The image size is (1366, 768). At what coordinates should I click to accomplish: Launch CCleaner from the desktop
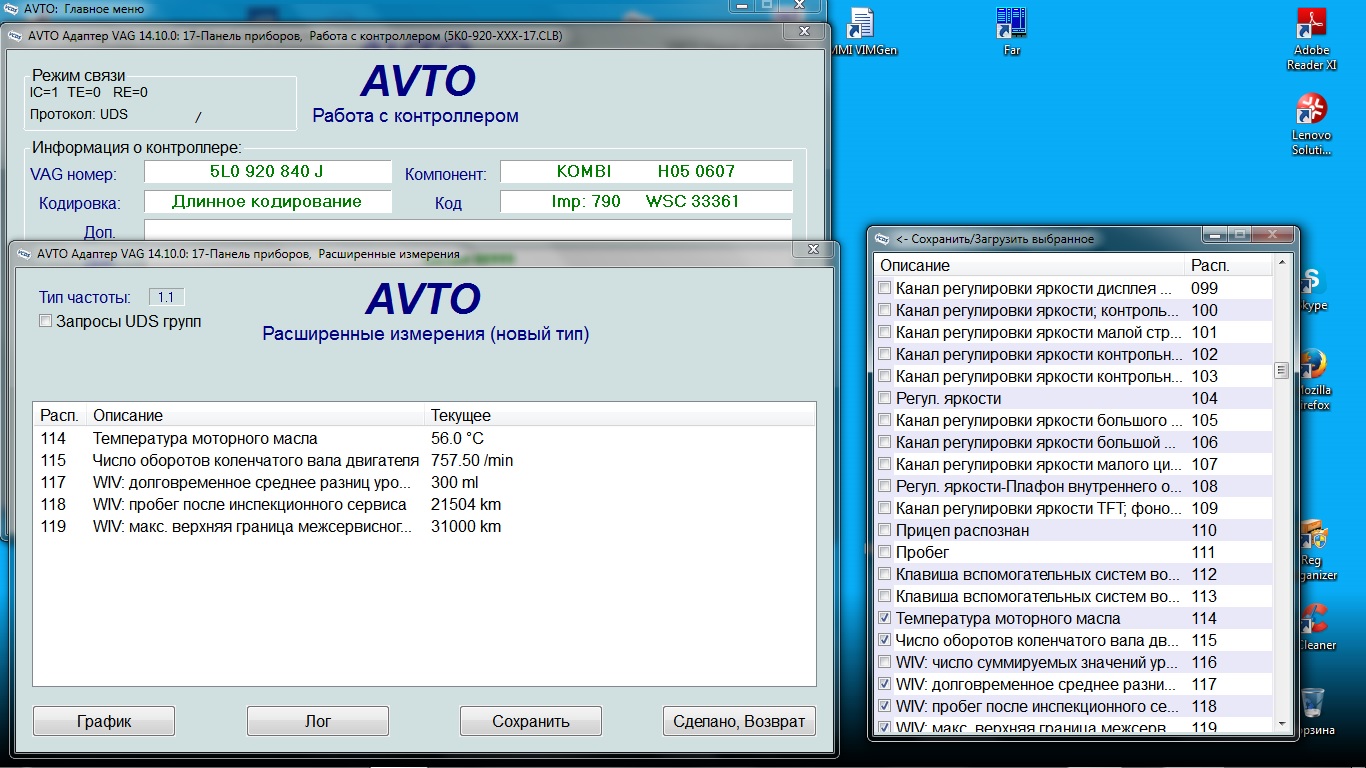point(1313,620)
